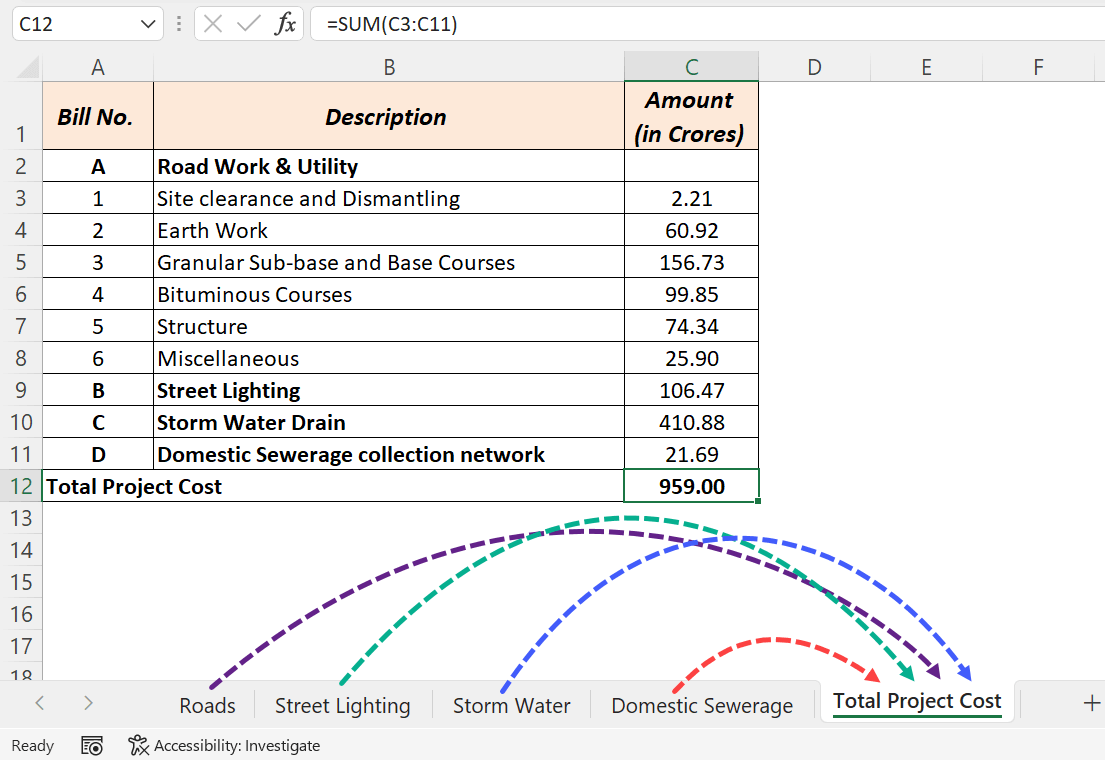Viewport: 1105px width, 760px height.
Task: Click the Record Macro icon in the status bar
Action: click(x=90, y=745)
